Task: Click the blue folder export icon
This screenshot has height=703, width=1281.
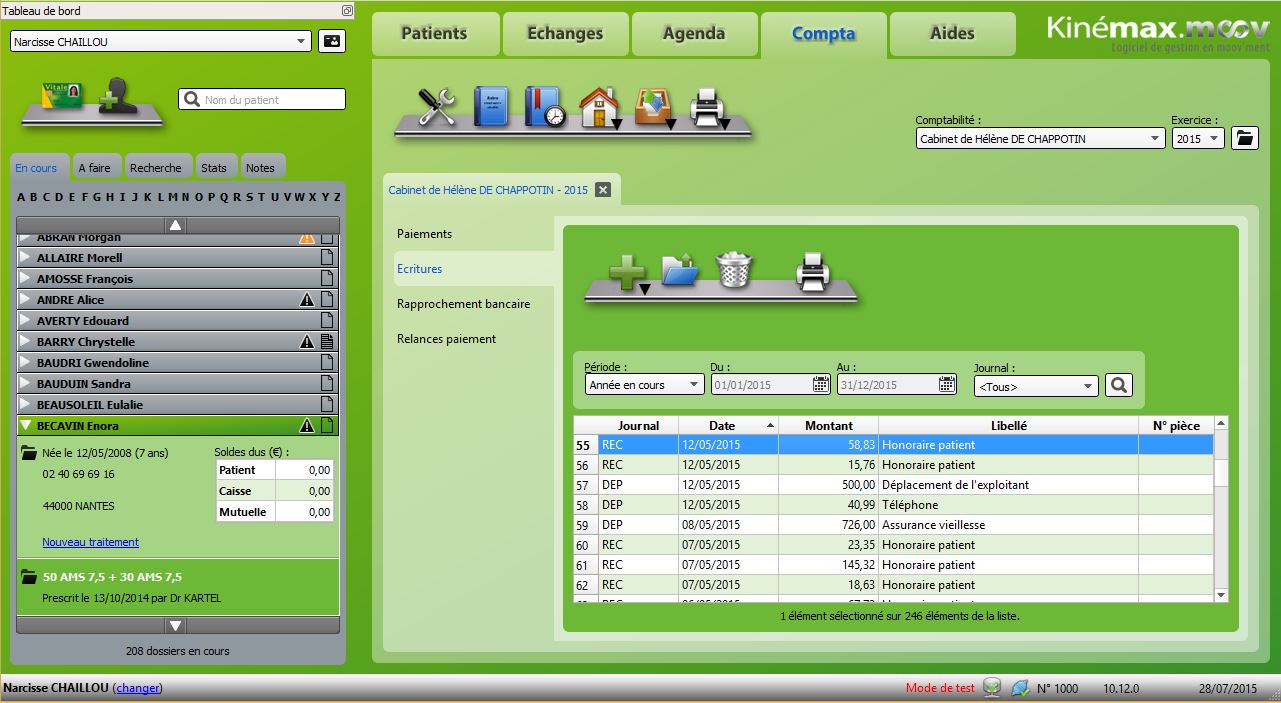Action: coord(680,271)
